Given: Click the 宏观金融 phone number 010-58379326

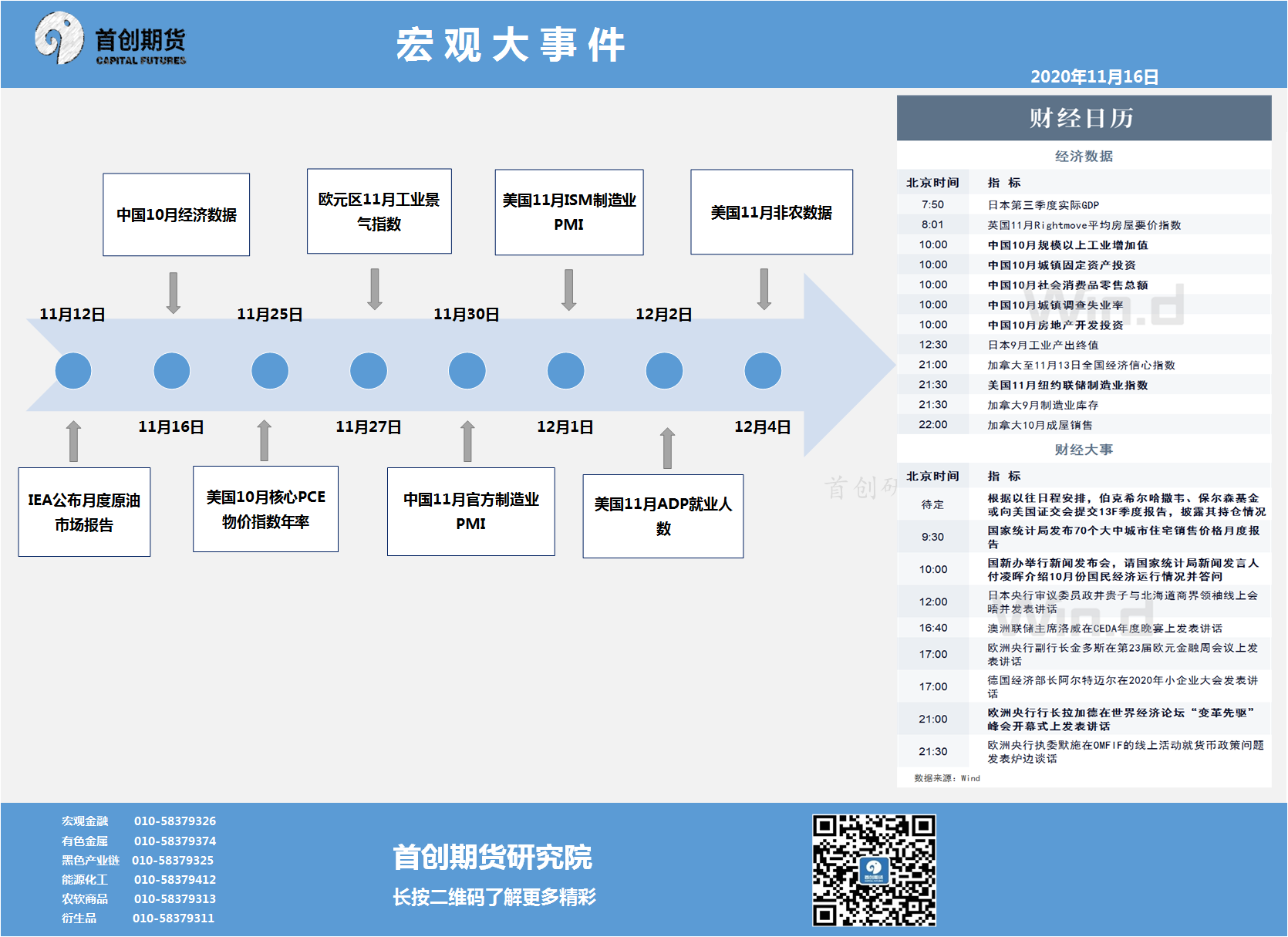Looking at the screenshot, I should tap(175, 821).
